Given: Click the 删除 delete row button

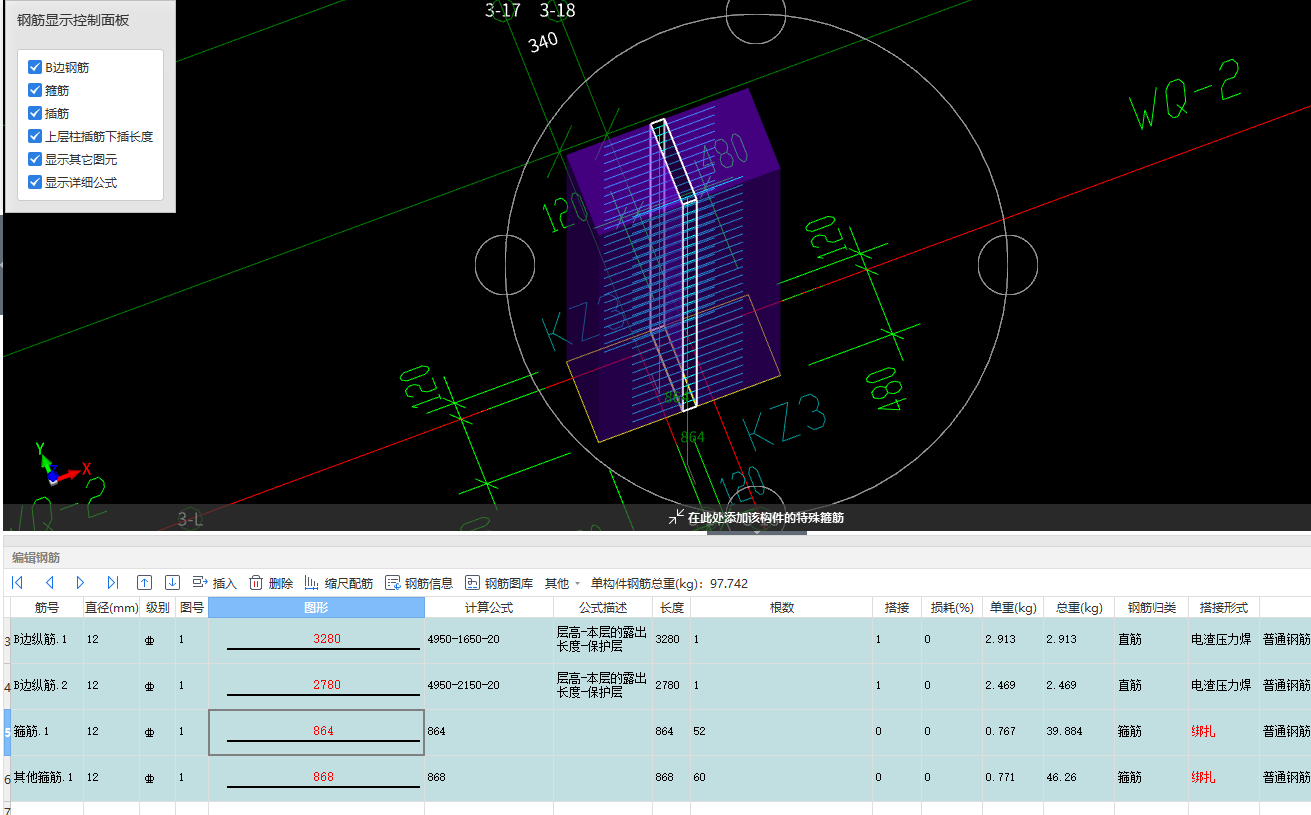Looking at the screenshot, I should tap(270, 583).
